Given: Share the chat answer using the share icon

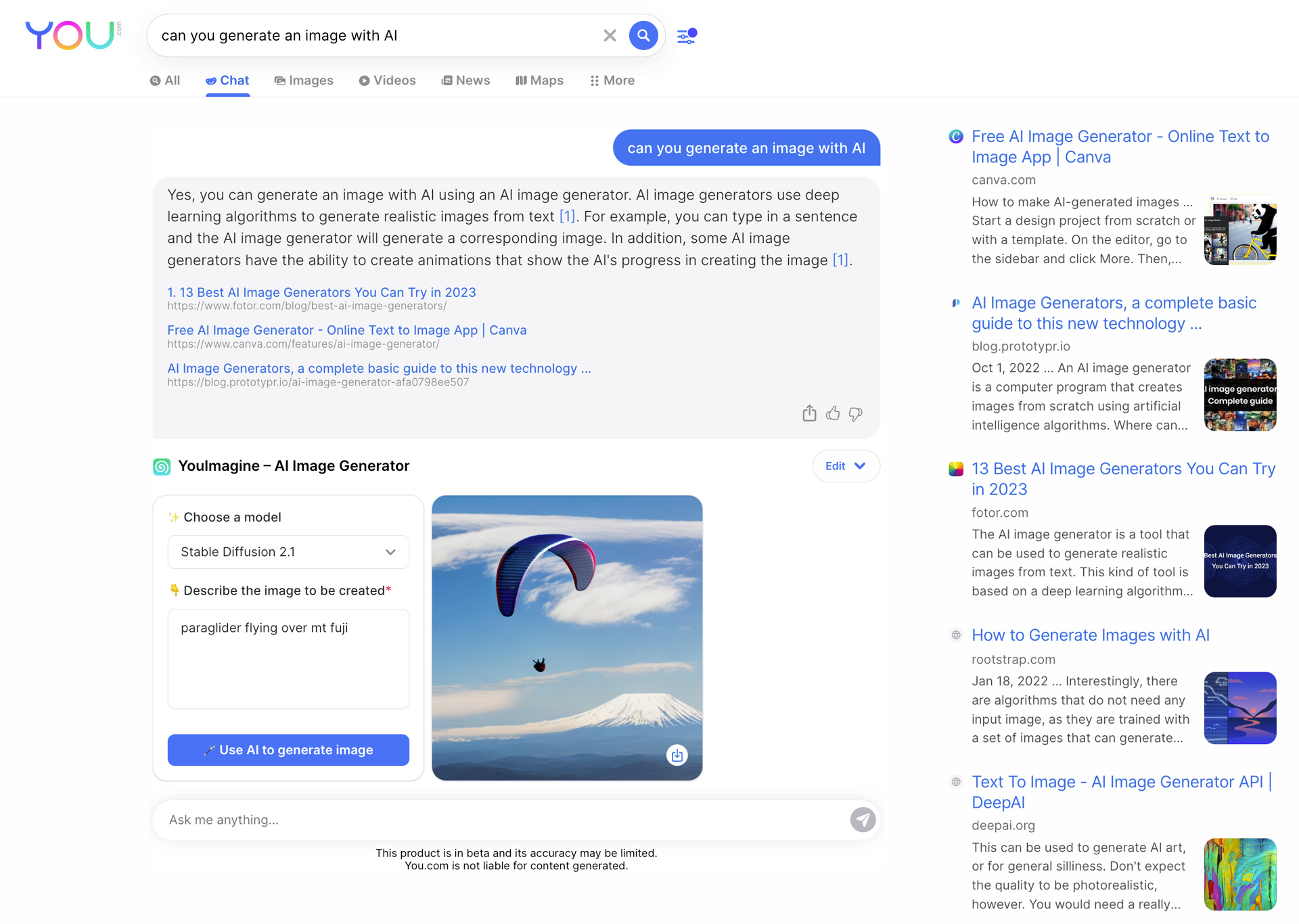Looking at the screenshot, I should pos(809,413).
